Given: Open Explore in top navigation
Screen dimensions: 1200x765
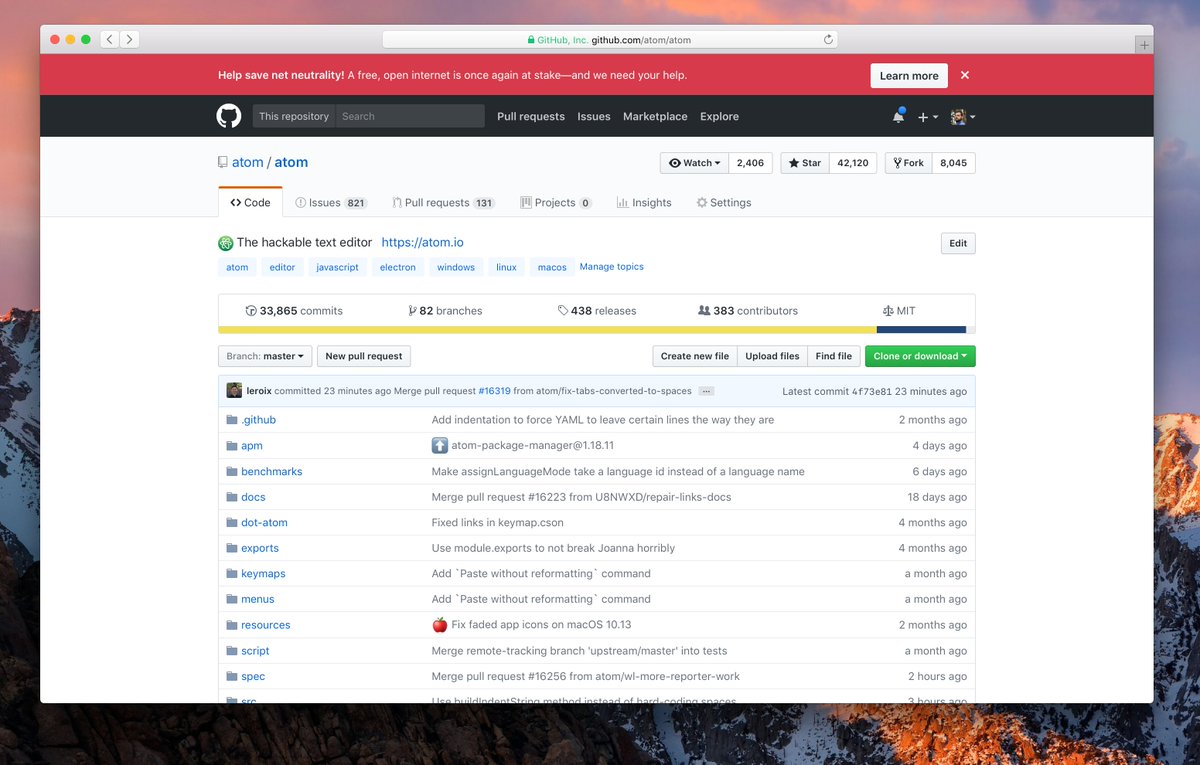Looking at the screenshot, I should (x=719, y=117).
